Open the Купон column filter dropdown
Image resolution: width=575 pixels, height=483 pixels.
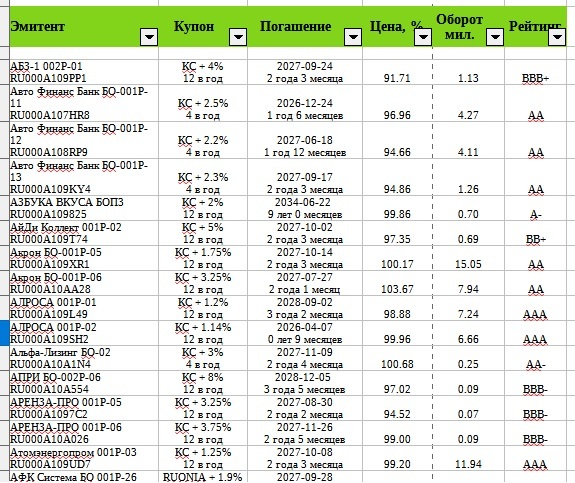point(238,37)
